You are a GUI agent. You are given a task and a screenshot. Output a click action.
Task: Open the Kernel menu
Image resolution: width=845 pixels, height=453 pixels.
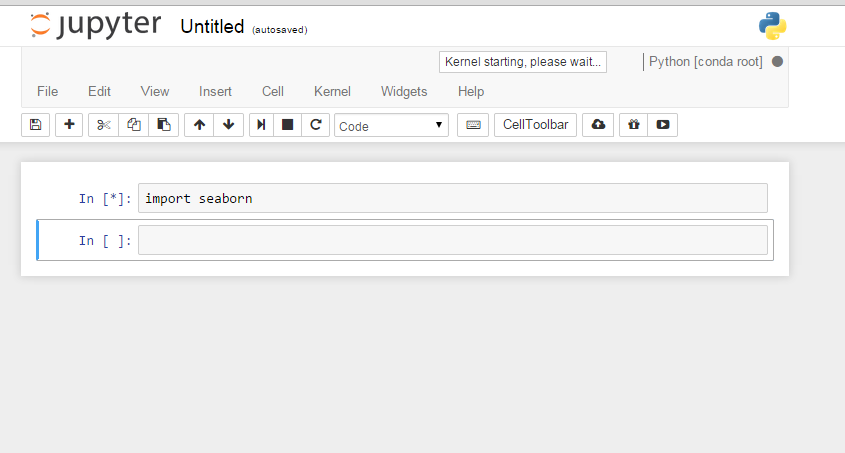tap(332, 91)
